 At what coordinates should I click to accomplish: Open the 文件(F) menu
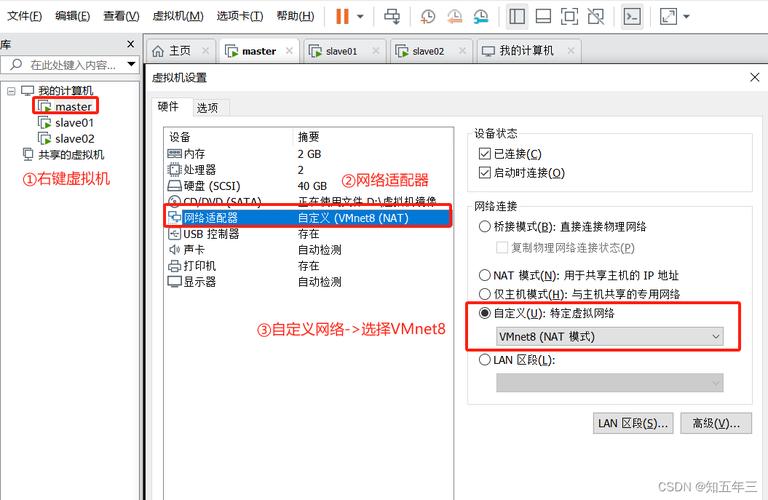coord(24,16)
